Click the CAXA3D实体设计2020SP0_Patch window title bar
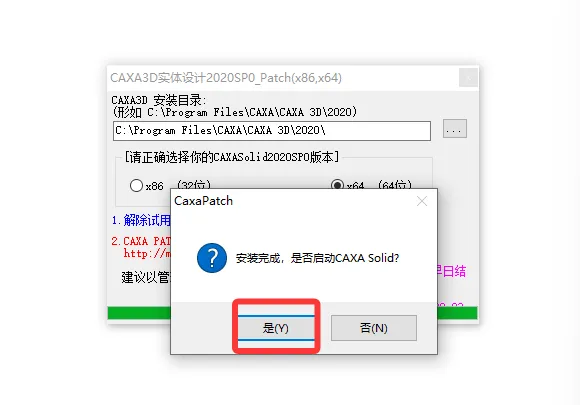 tap(283, 78)
